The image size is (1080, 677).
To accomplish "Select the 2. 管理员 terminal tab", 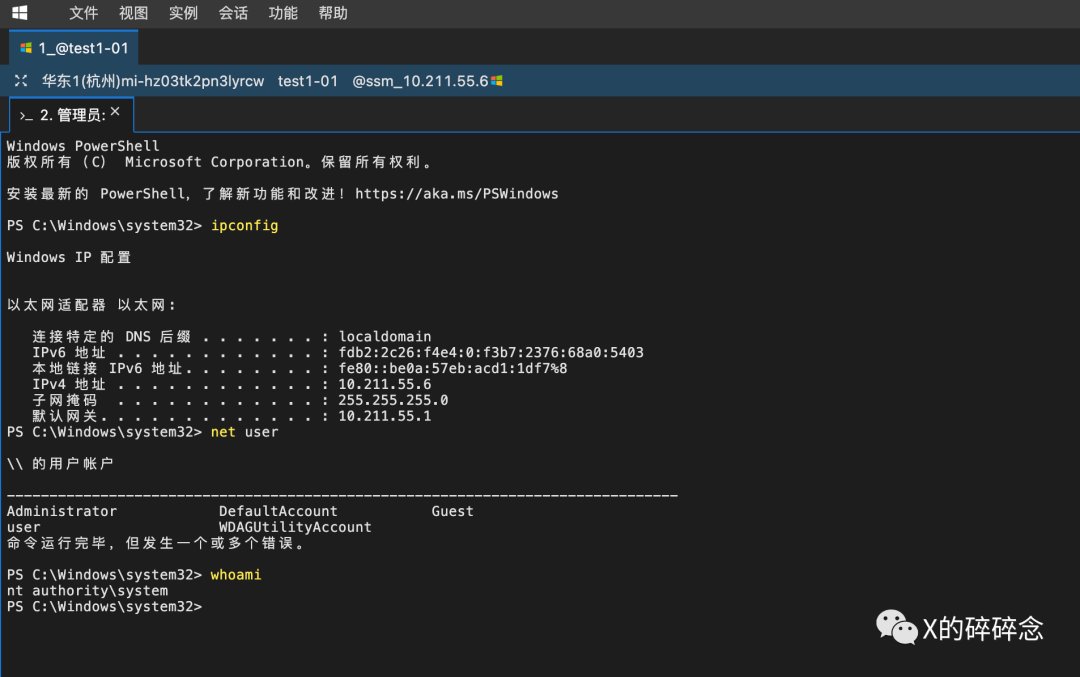I will click(x=72, y=116).
